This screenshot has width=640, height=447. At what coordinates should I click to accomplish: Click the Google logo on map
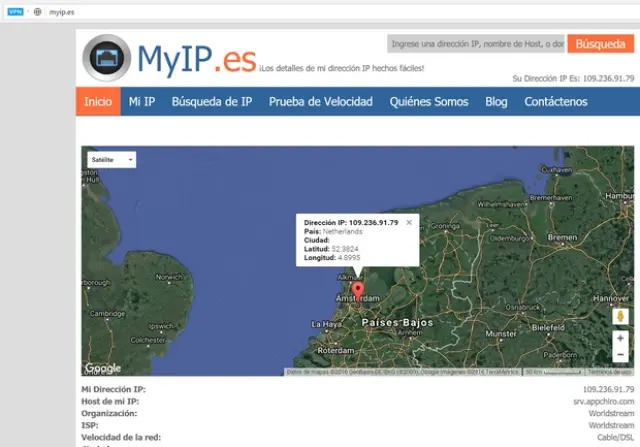click(103, 367)
